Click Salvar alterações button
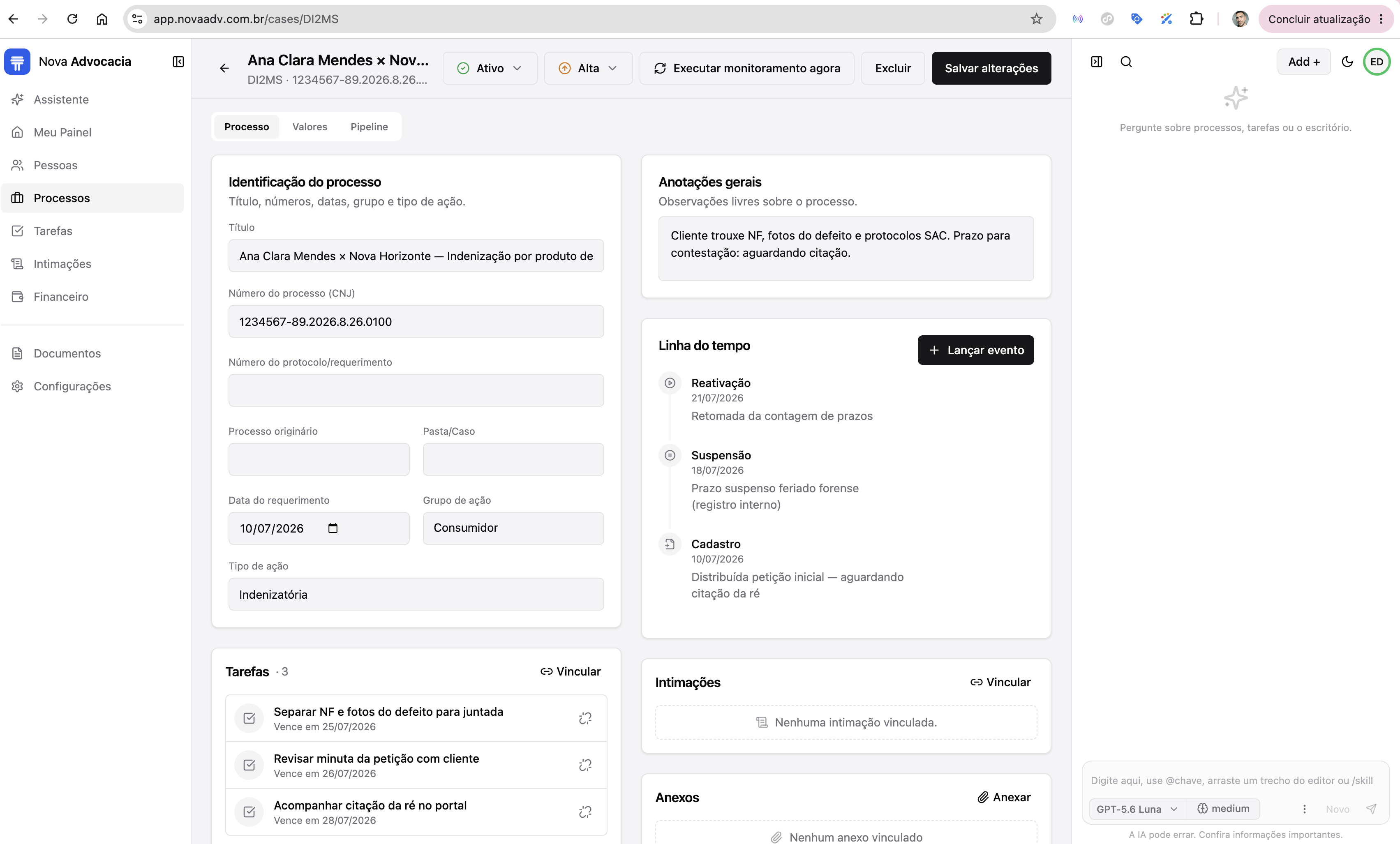 pos(991,68)
